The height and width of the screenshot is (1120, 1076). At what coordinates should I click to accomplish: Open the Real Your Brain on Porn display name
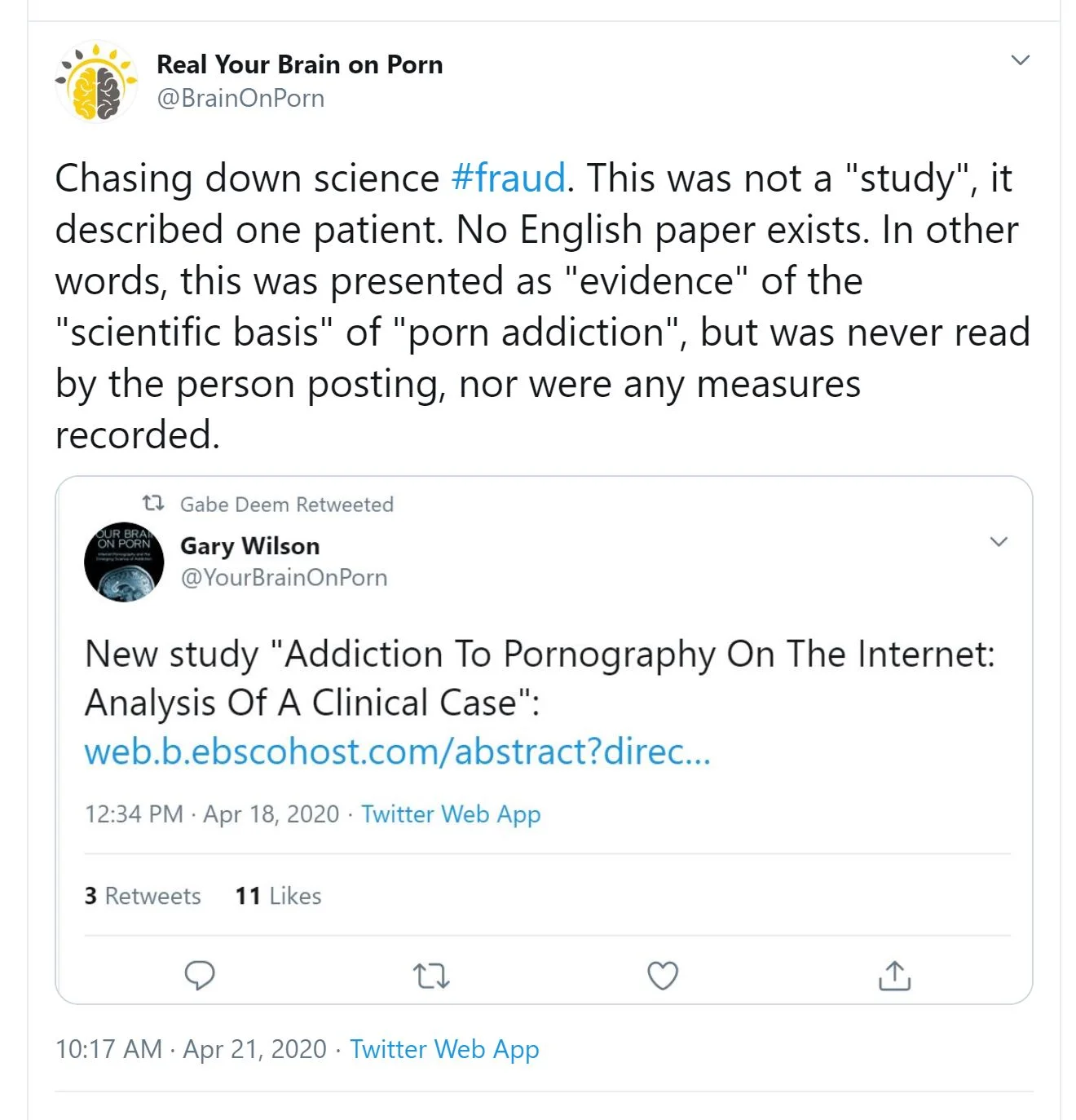pos(299,64)
